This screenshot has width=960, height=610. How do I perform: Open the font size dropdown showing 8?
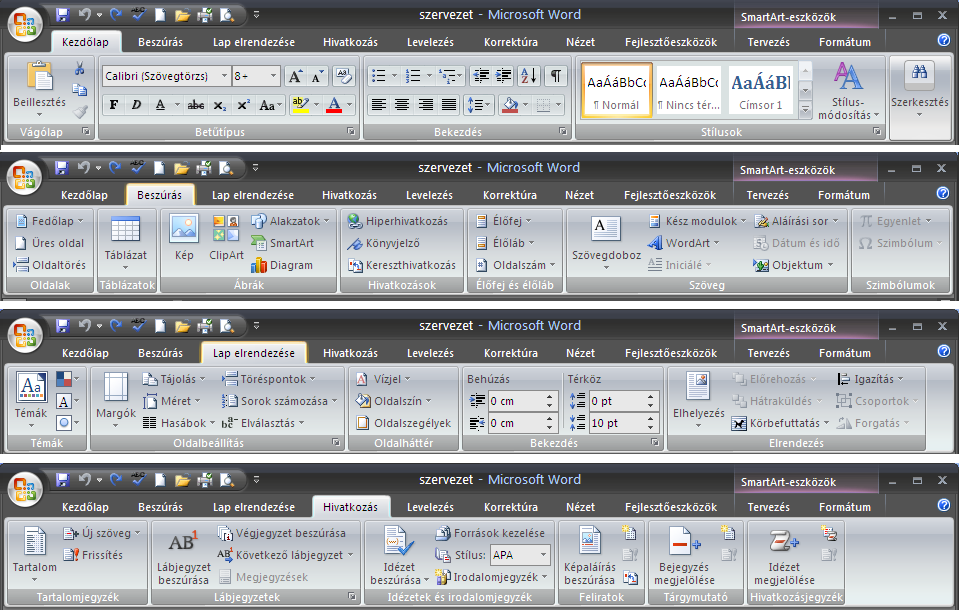click(x=273, y=76)
